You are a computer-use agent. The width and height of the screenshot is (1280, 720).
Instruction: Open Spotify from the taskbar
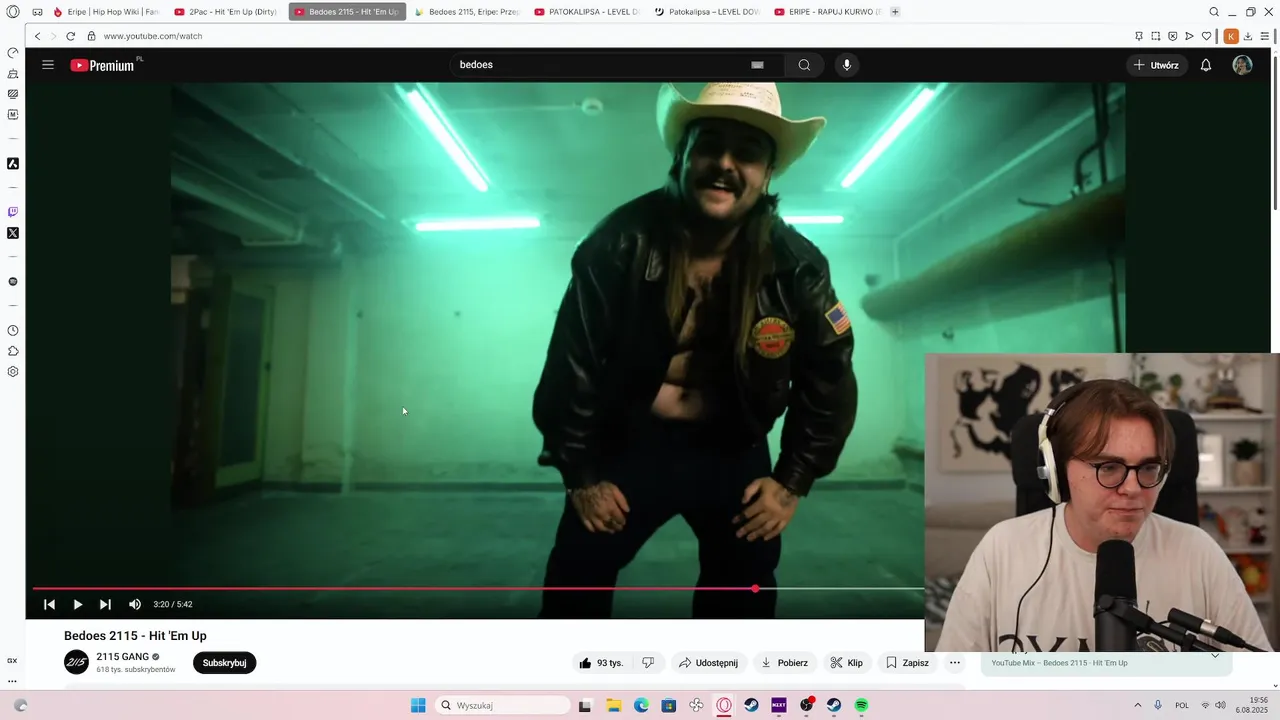click(x=861, y=705)
